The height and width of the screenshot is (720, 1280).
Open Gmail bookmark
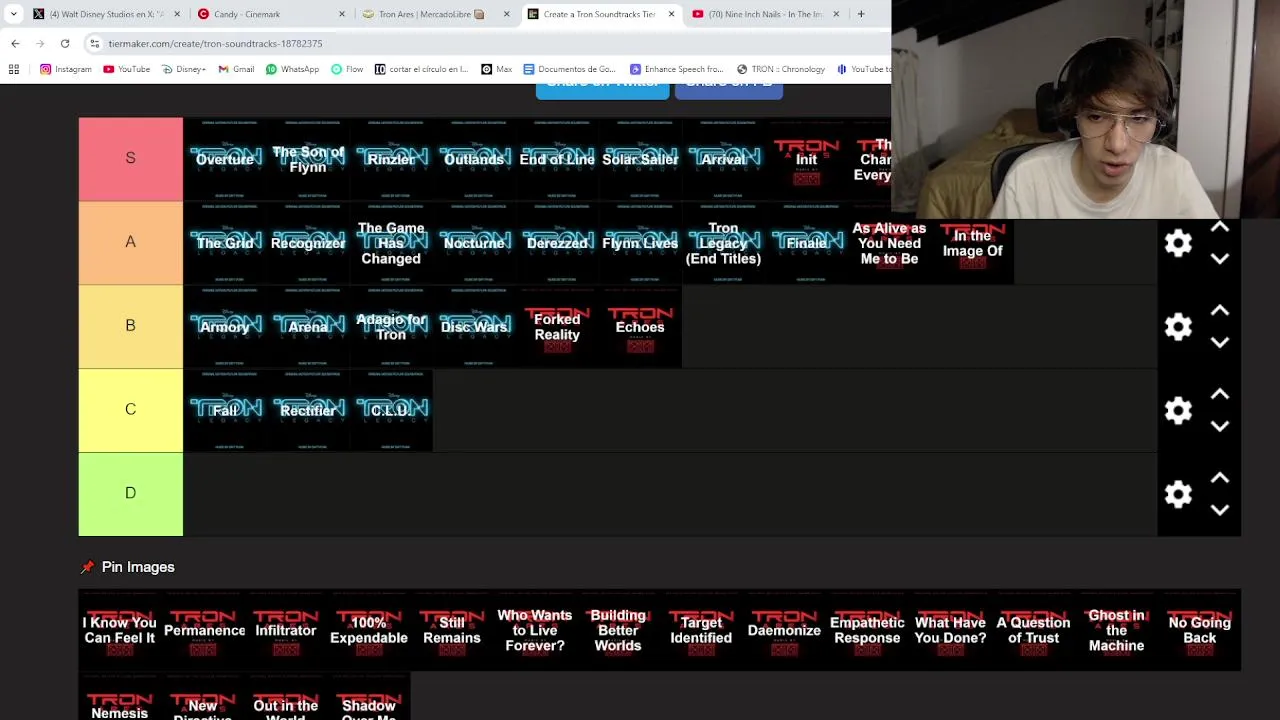click(x=237, y=69)
